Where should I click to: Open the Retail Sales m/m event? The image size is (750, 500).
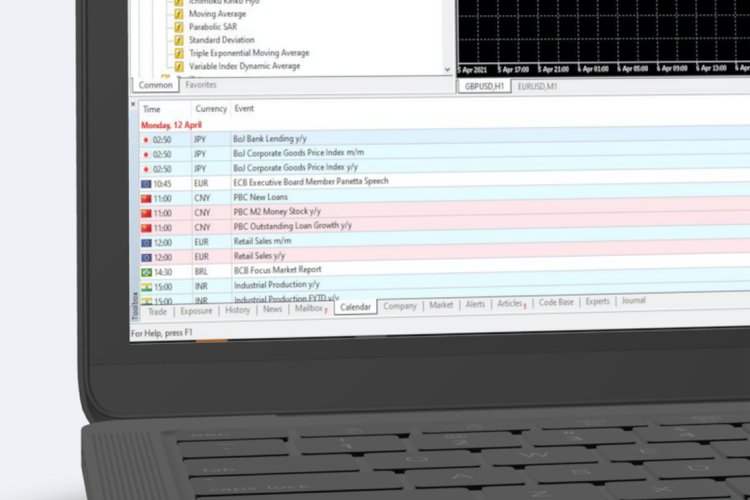(x=262, y=242)
